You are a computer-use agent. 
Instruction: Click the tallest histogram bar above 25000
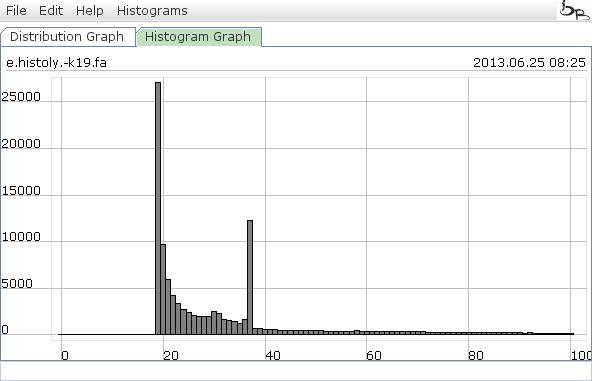(x=158, y=208)
